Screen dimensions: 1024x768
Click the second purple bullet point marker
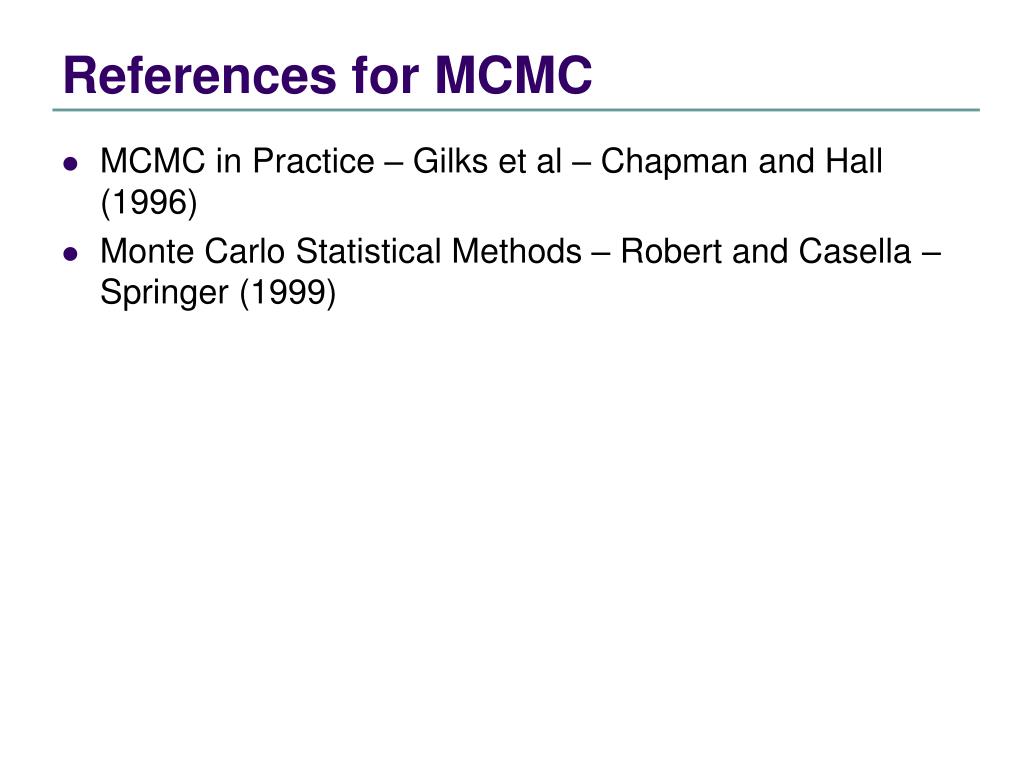71,253
